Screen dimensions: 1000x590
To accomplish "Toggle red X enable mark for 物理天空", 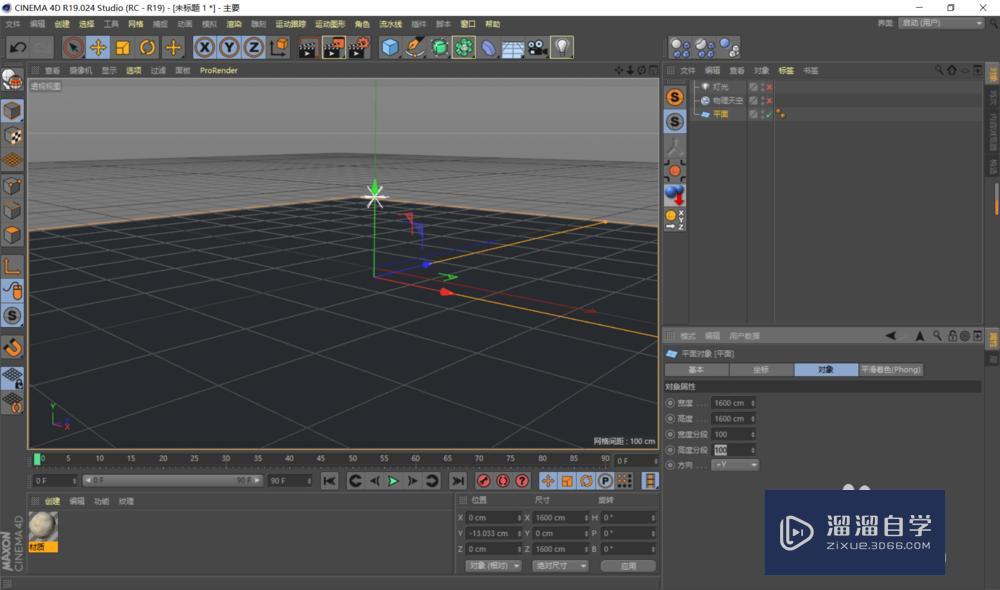I will (x=770, y=101).
